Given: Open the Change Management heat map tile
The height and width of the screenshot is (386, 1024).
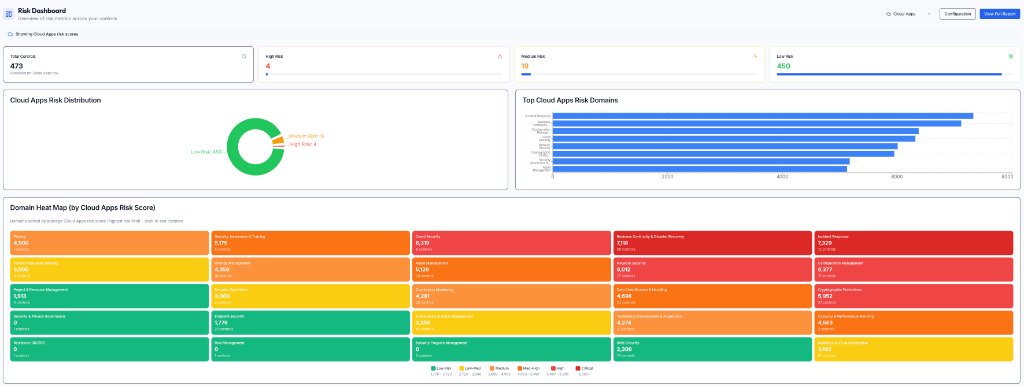Looking at the screenshot, I should click(310, 269).
